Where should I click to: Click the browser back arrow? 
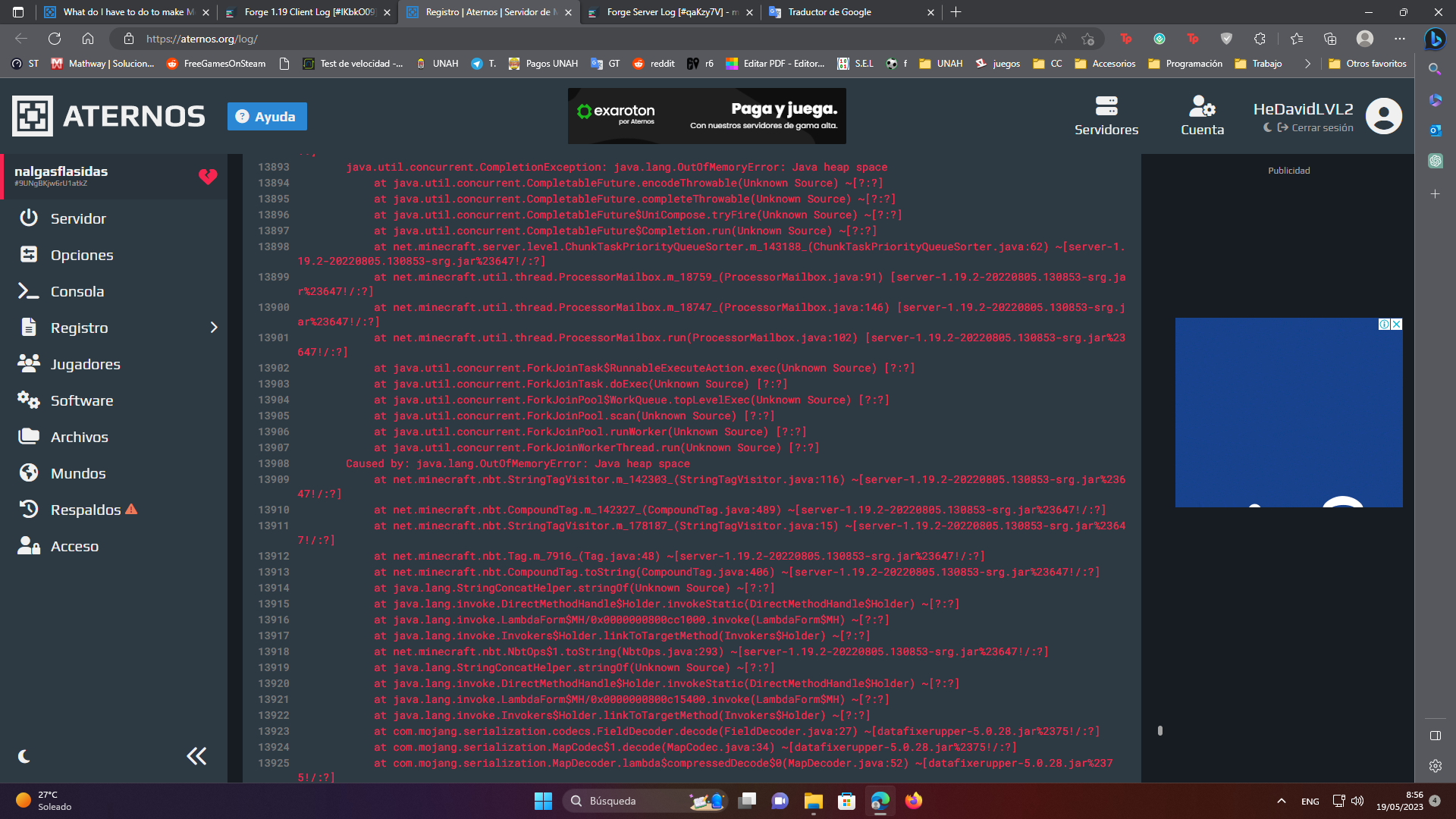pos(21,39)
